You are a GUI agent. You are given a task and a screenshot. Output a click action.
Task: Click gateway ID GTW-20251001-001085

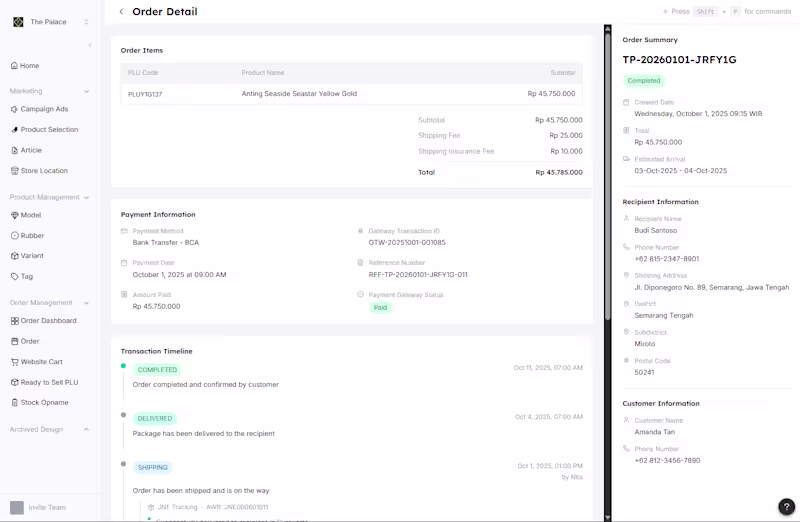pyautogui.click(x=407, y=242)
